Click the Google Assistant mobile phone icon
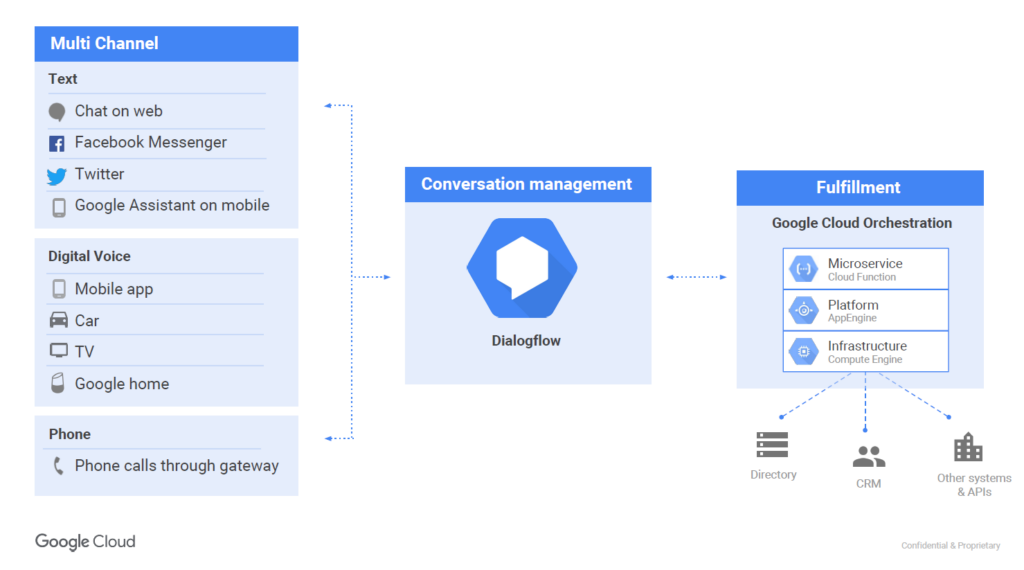 (x=59, y=208)
